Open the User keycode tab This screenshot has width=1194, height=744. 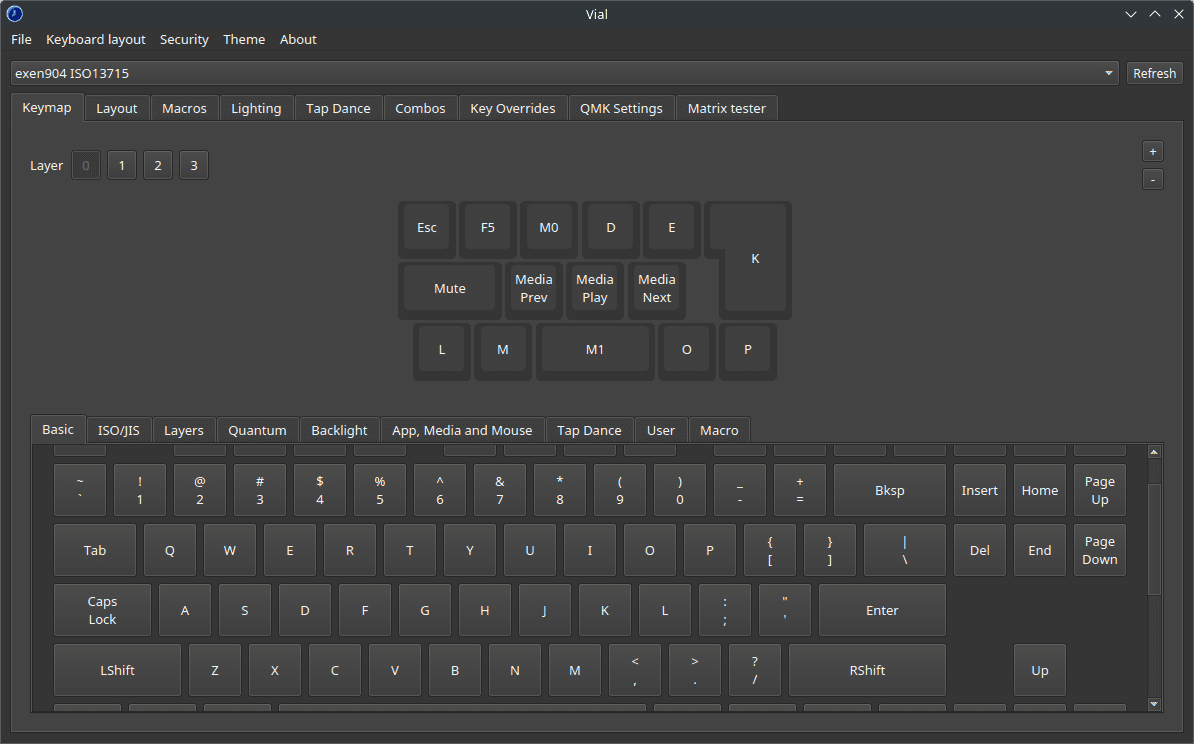click(660, 430)
